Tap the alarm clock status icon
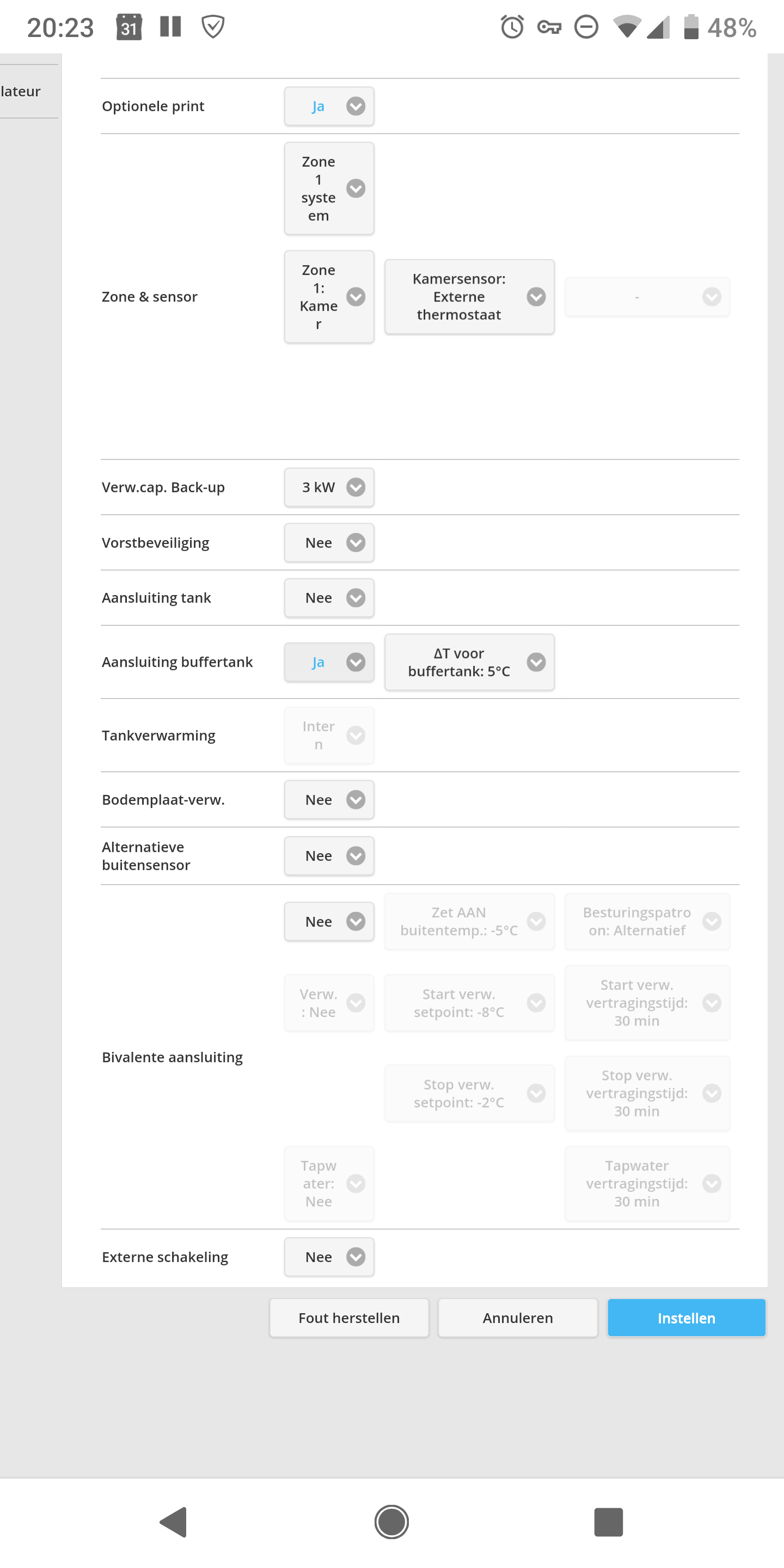The image size is (784, 1568). [x=512, y=27]
